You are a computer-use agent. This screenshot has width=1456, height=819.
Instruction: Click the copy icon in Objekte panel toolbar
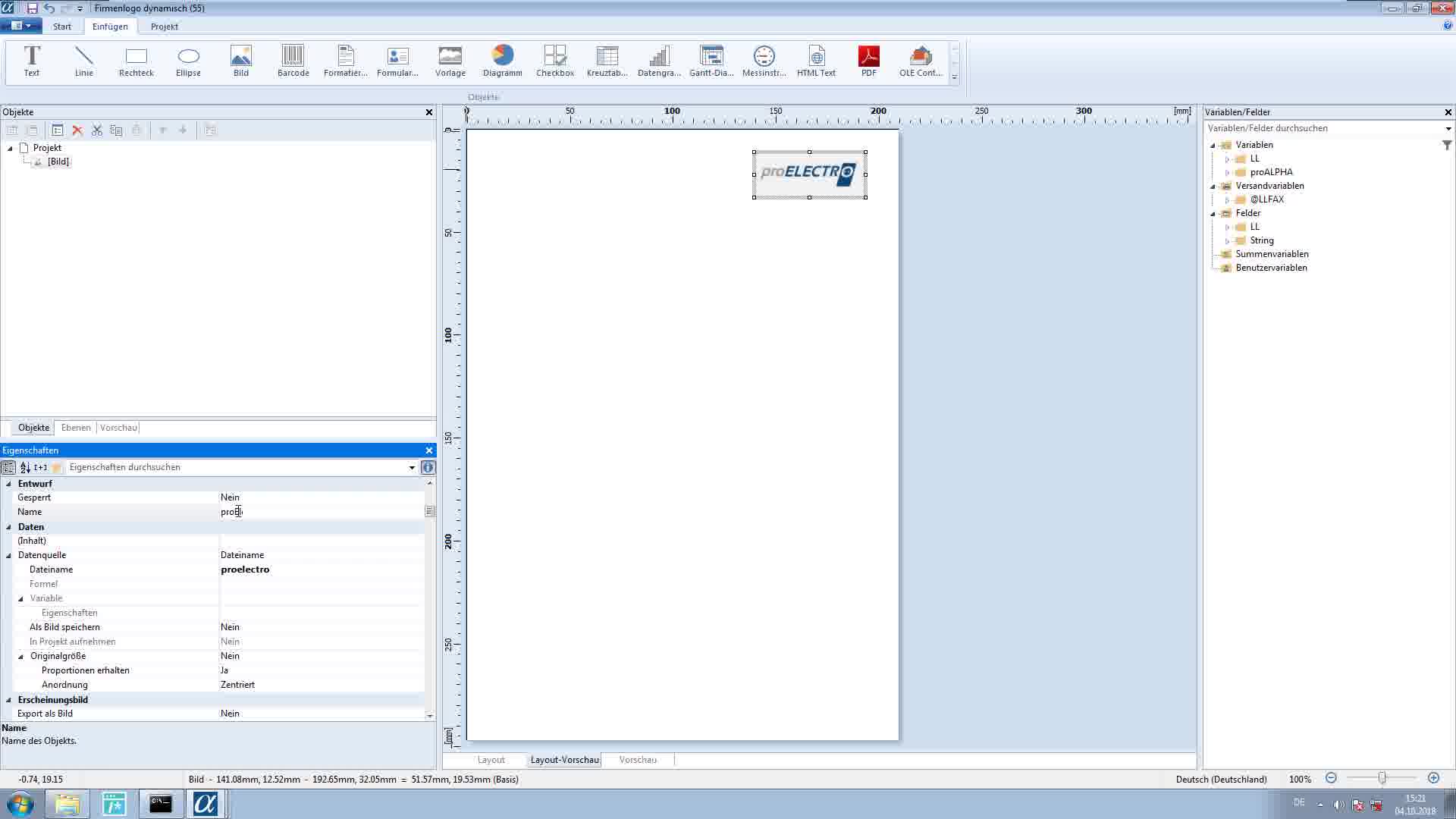(116, 130)
